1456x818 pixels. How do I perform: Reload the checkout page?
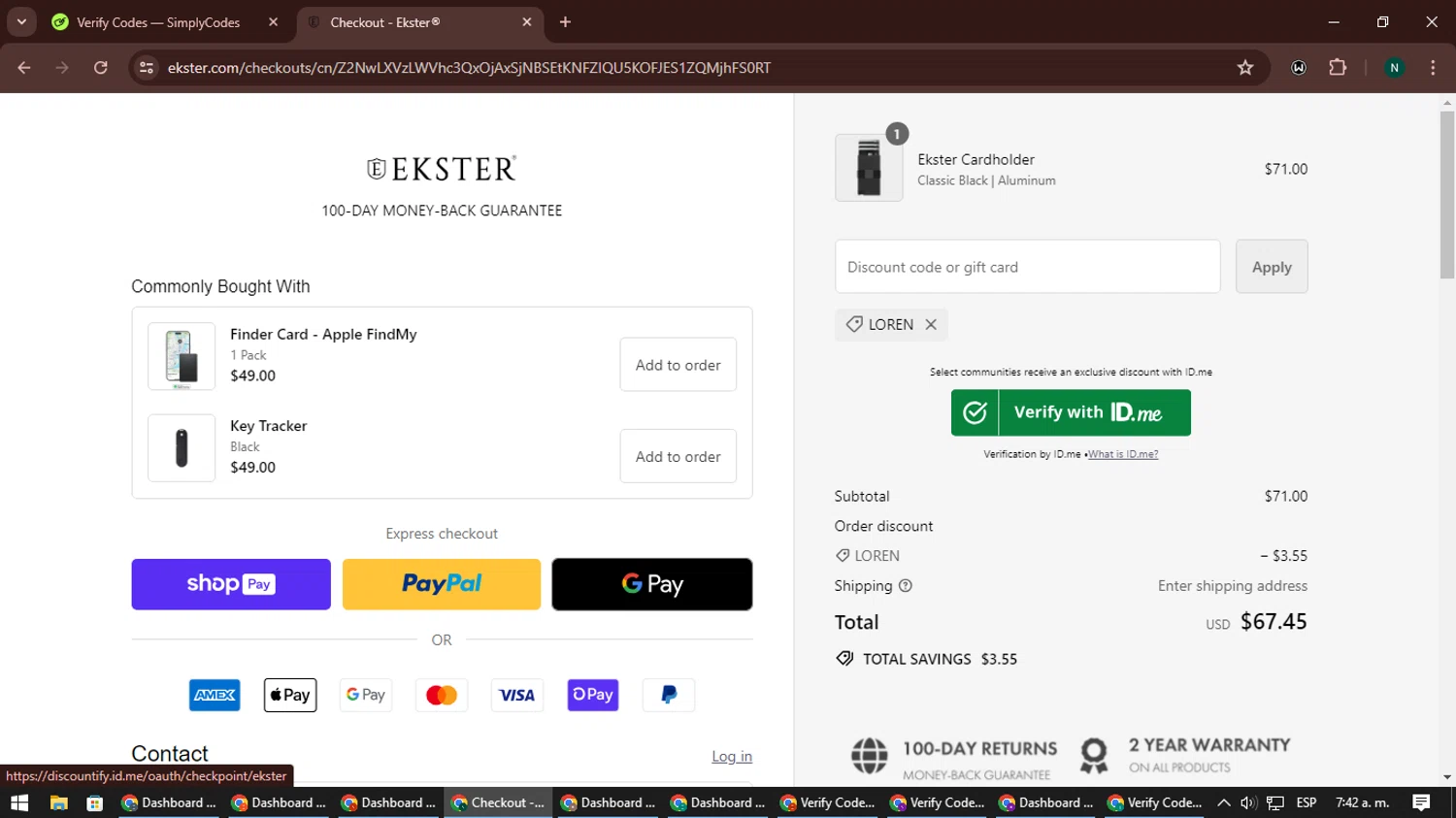pyautogui.click(x=101, y=68)
